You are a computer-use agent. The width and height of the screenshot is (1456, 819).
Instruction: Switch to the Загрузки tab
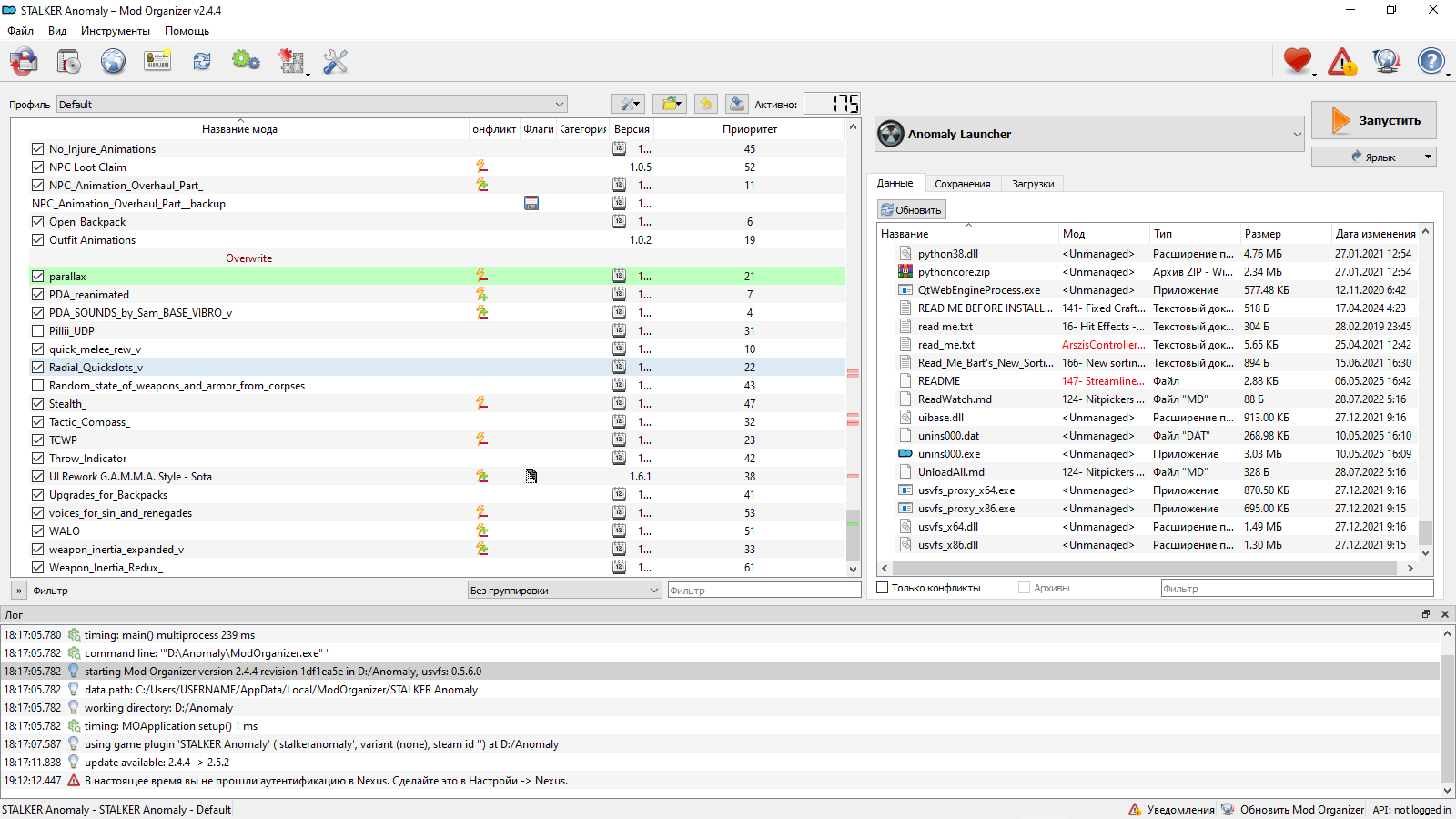pyautogui.click(x=1033, y=184)
